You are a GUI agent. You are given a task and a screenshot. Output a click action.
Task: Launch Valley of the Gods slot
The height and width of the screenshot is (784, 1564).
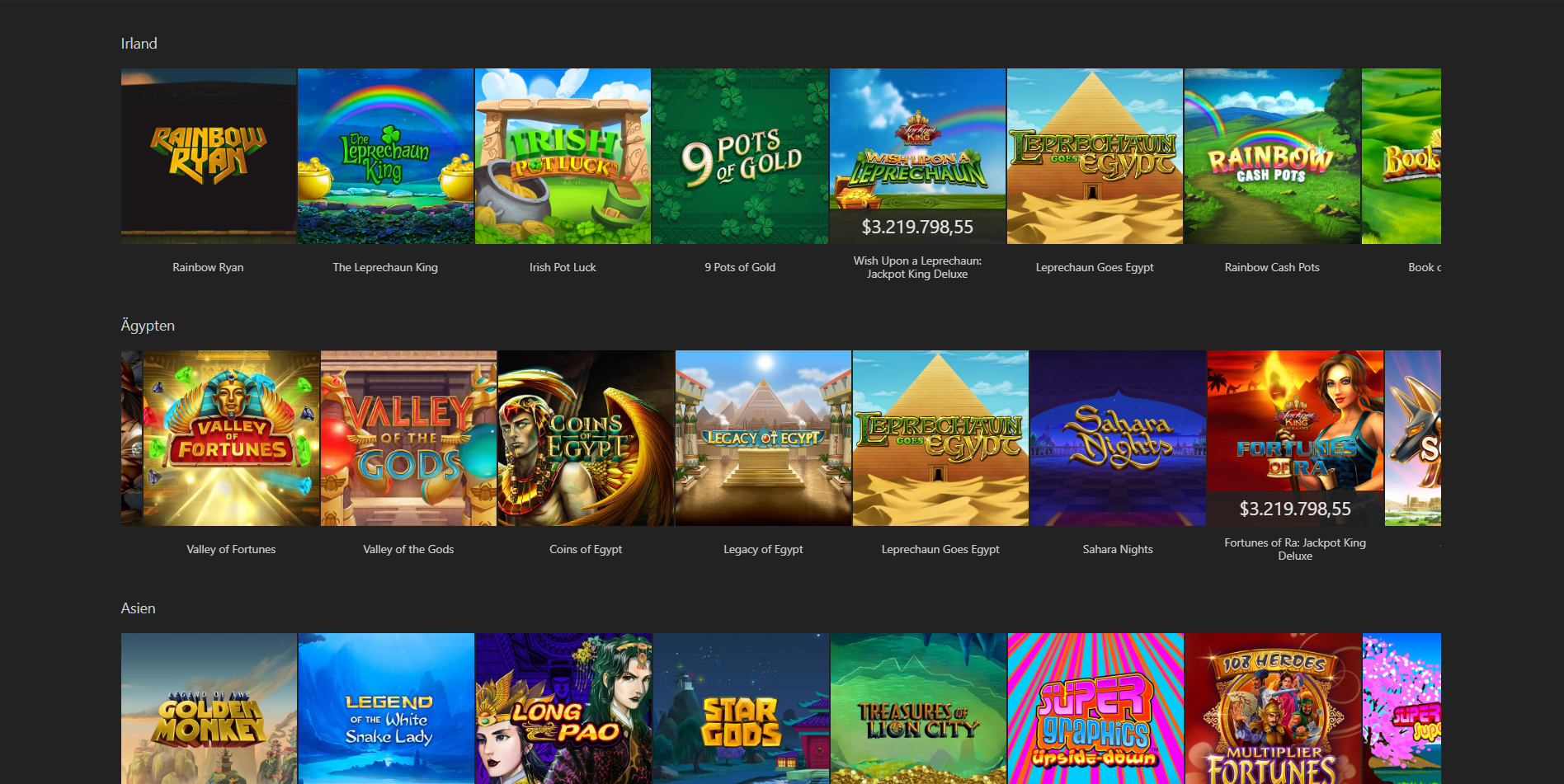(408, 438)
